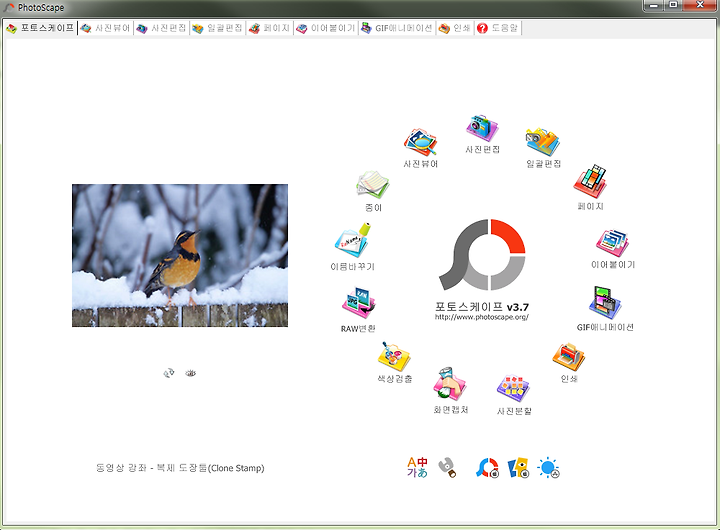Open RAW변환 converter icon
The width and height of the screenshot is (720, 530).
(358, 304)
